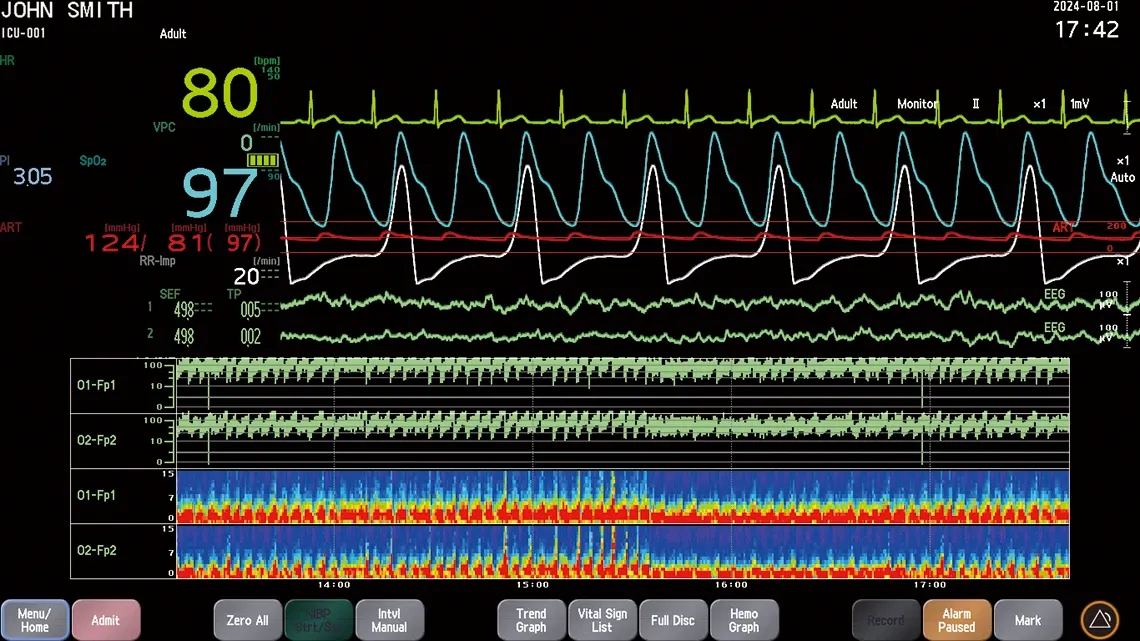Open the ECG Monitor filter mode setting

tap(917, 104)
